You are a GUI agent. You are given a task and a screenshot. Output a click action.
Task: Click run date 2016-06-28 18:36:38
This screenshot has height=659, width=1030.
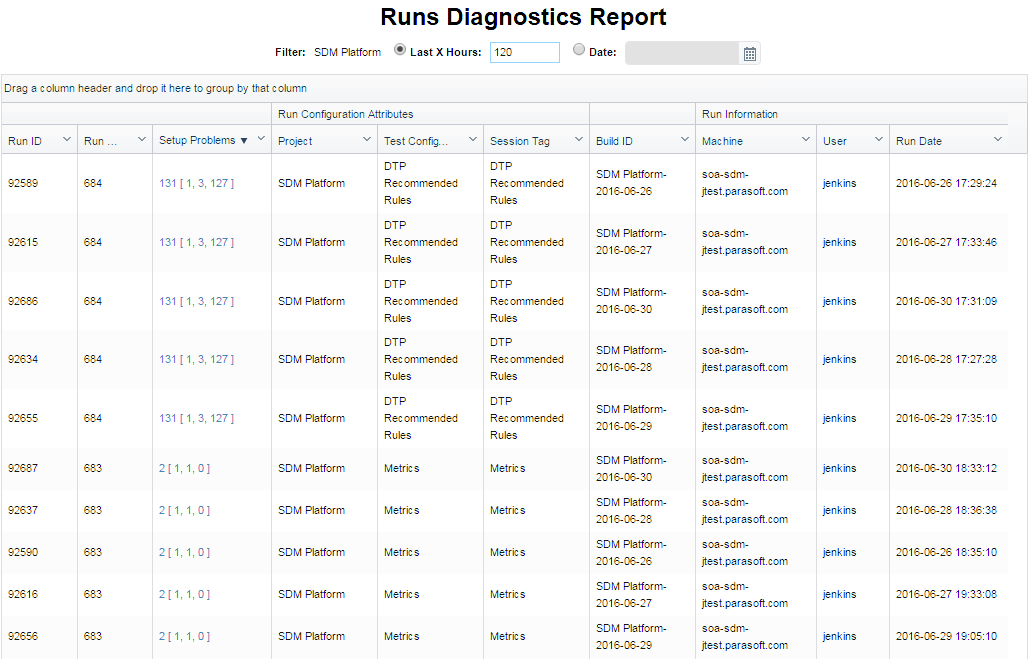tap(946, 511)
